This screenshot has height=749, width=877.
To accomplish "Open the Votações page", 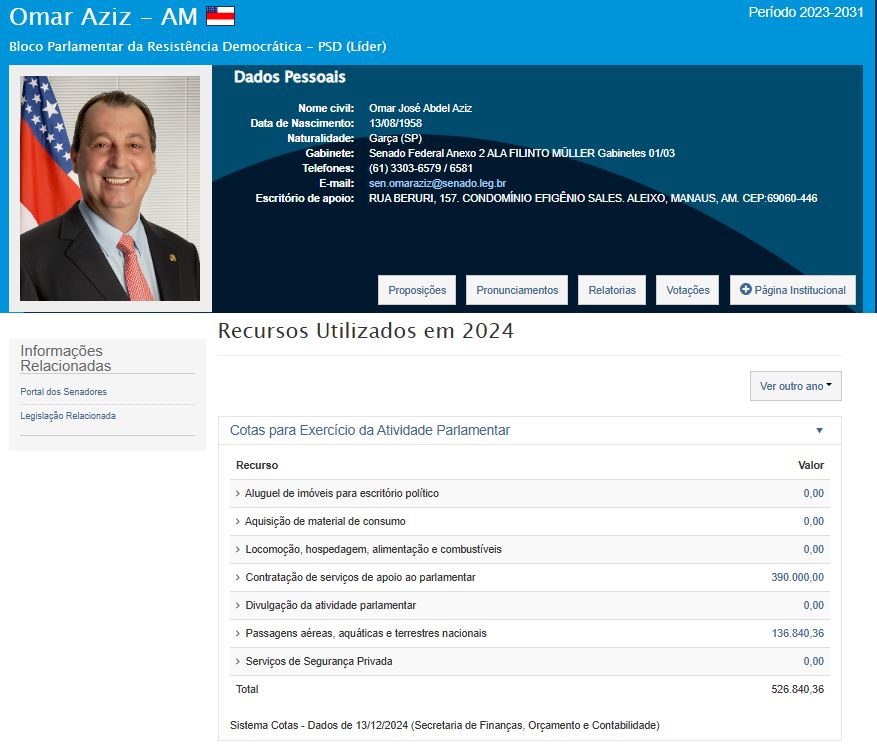I will [687, 290].
